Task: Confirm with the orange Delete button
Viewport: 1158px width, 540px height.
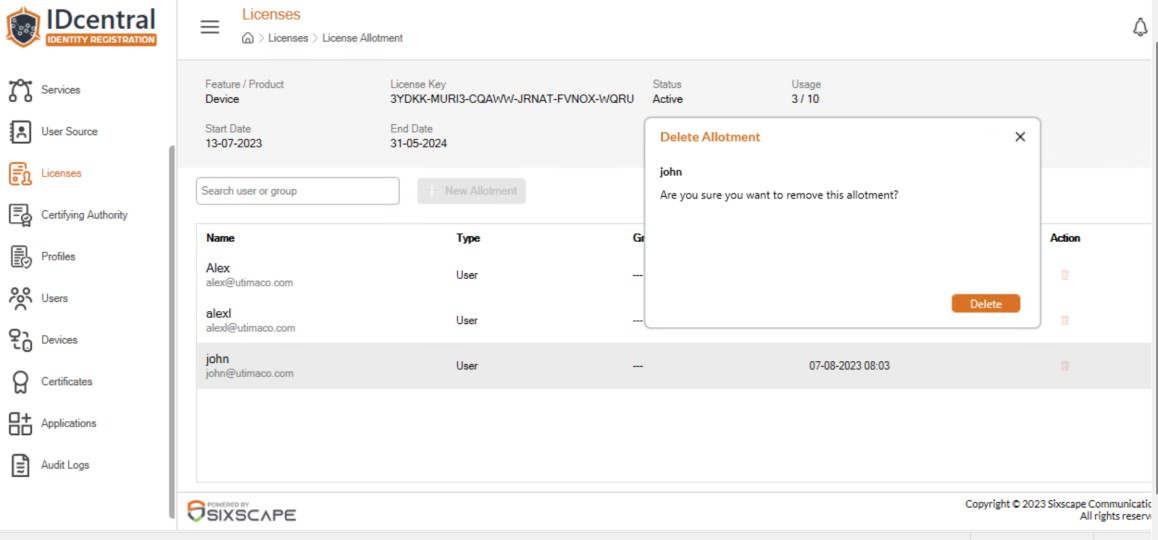Action: point(986,304)
